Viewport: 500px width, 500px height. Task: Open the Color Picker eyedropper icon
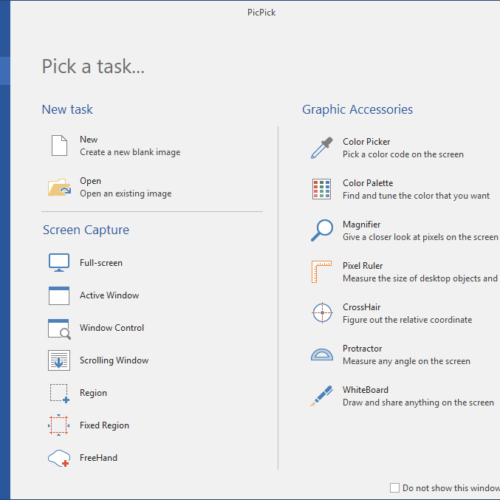[x=322, y=148]
